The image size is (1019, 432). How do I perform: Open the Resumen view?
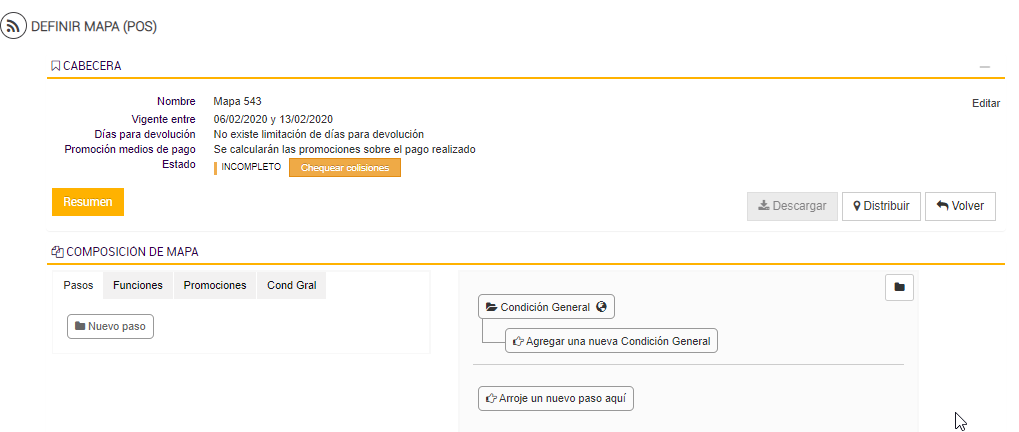pyautogui.click(x=88, y=202)
